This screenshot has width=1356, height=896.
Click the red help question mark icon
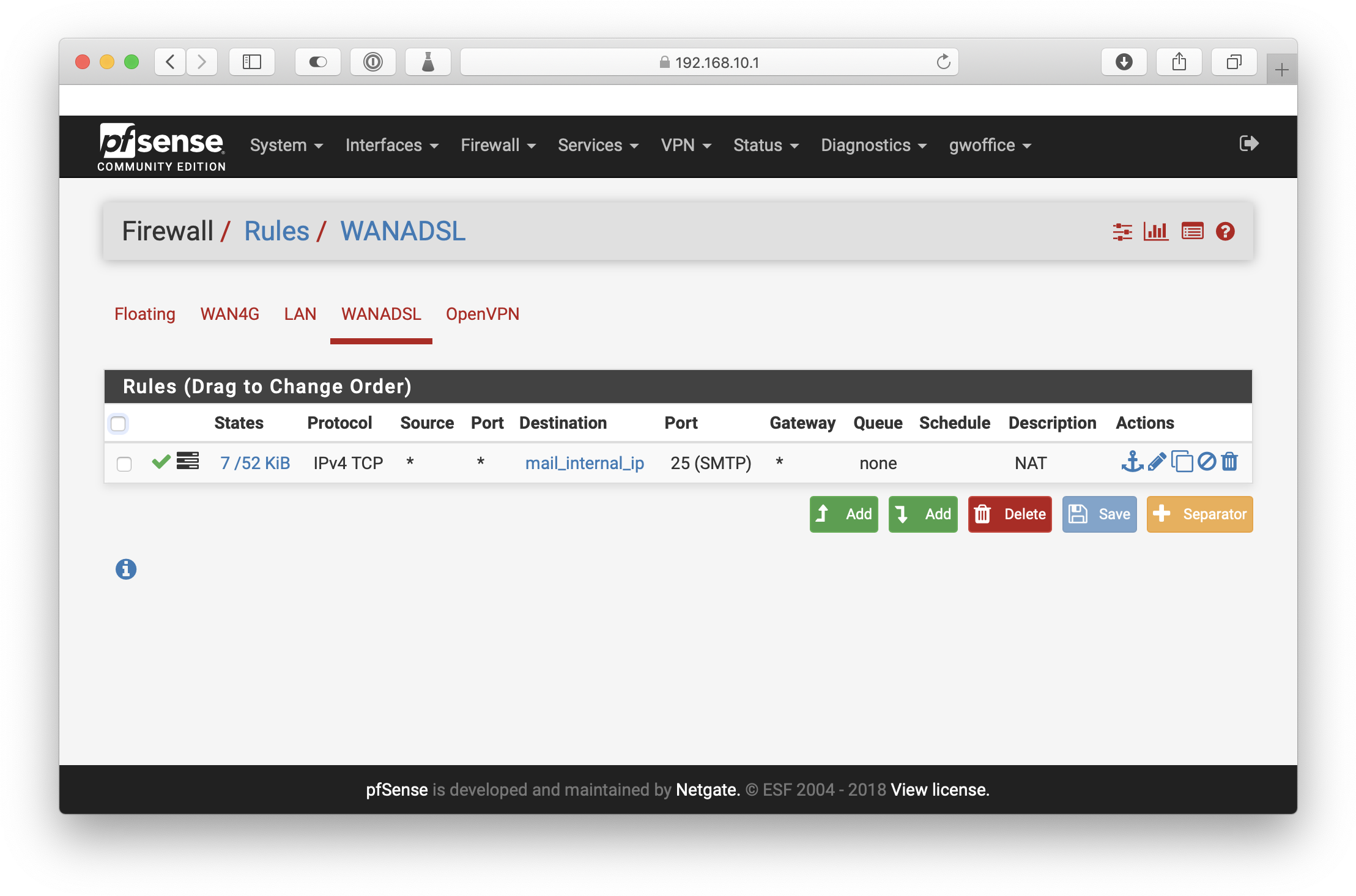1225,232
